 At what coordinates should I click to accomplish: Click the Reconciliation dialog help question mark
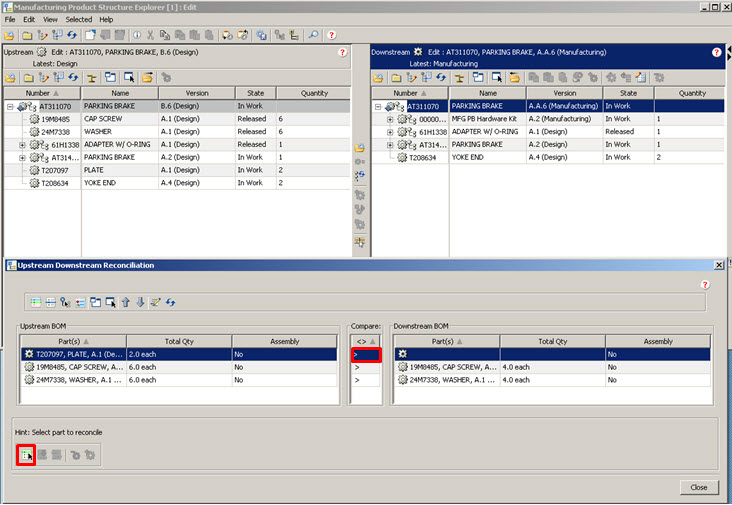tap(705, 285)
